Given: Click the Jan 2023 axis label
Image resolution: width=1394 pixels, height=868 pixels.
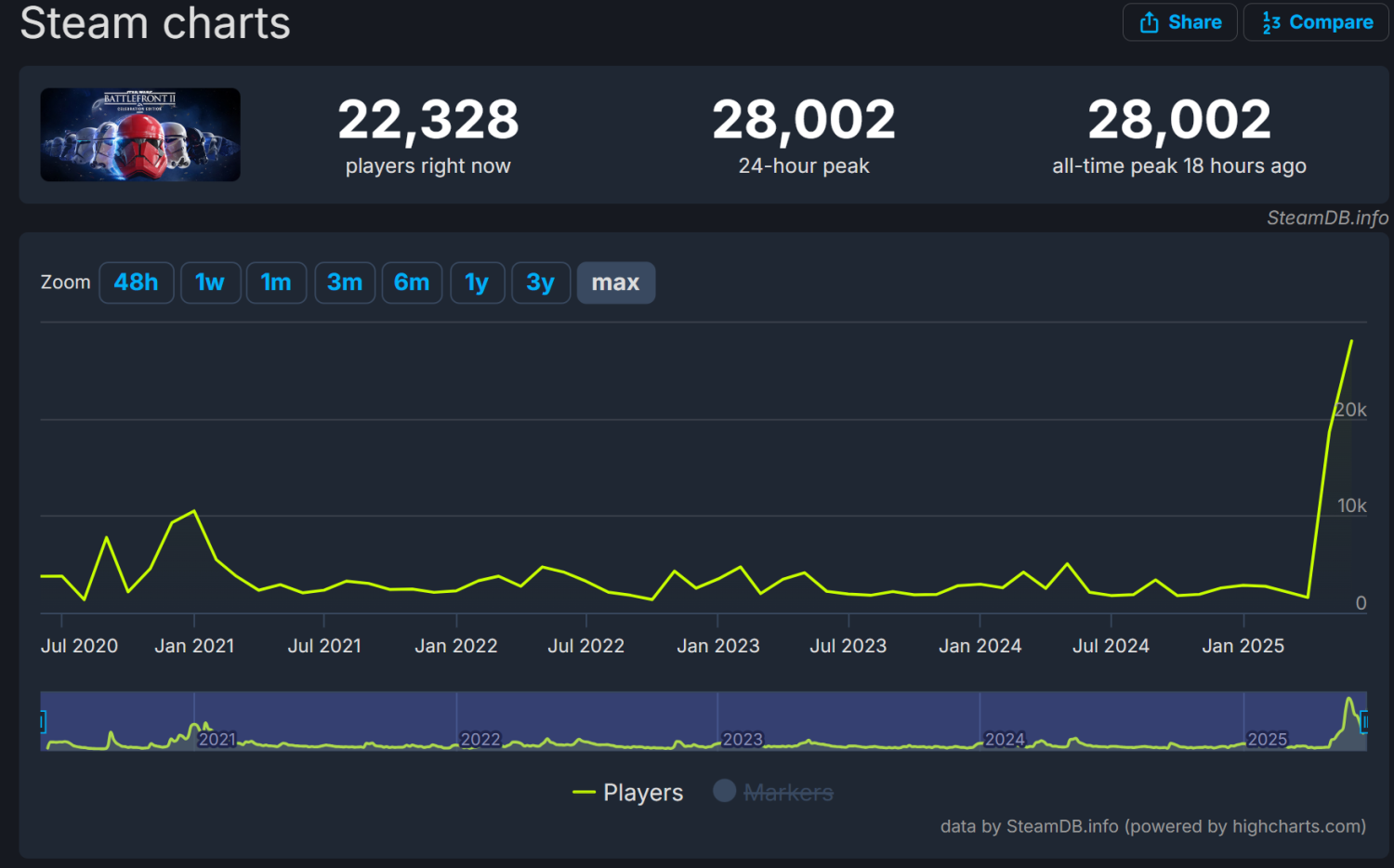Looking at the screenshot, I should click(x=718, y=646).
